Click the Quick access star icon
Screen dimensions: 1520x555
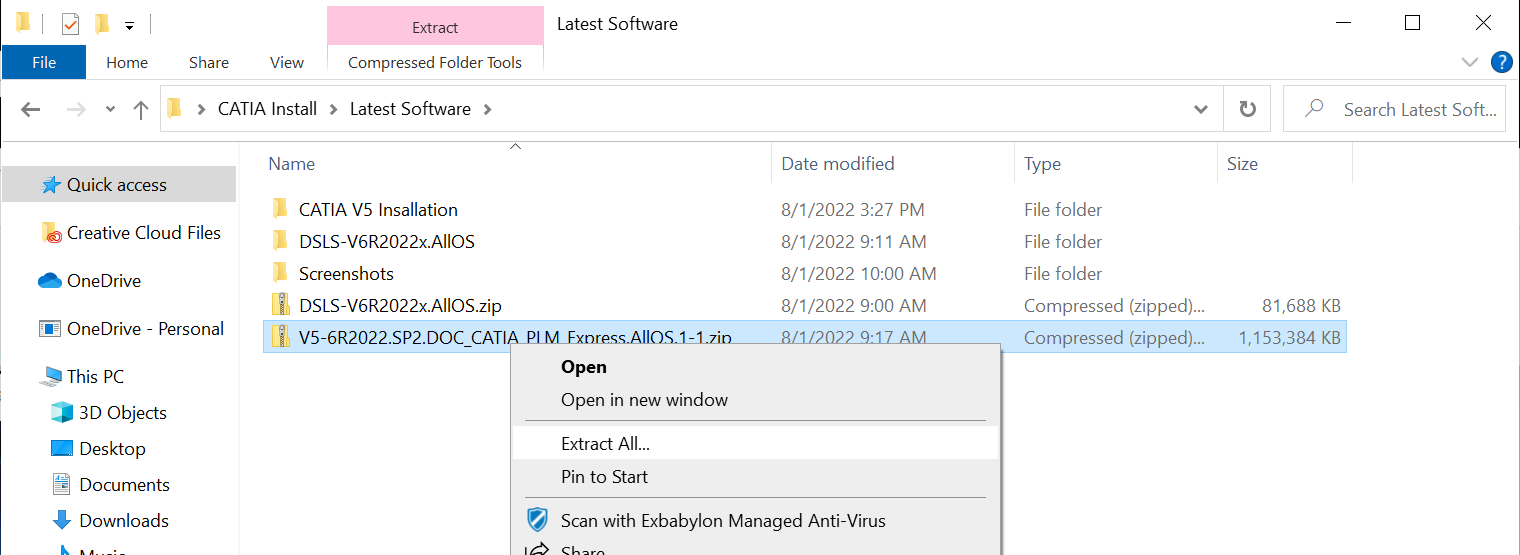pyautogui.click(x=50, y=185)
